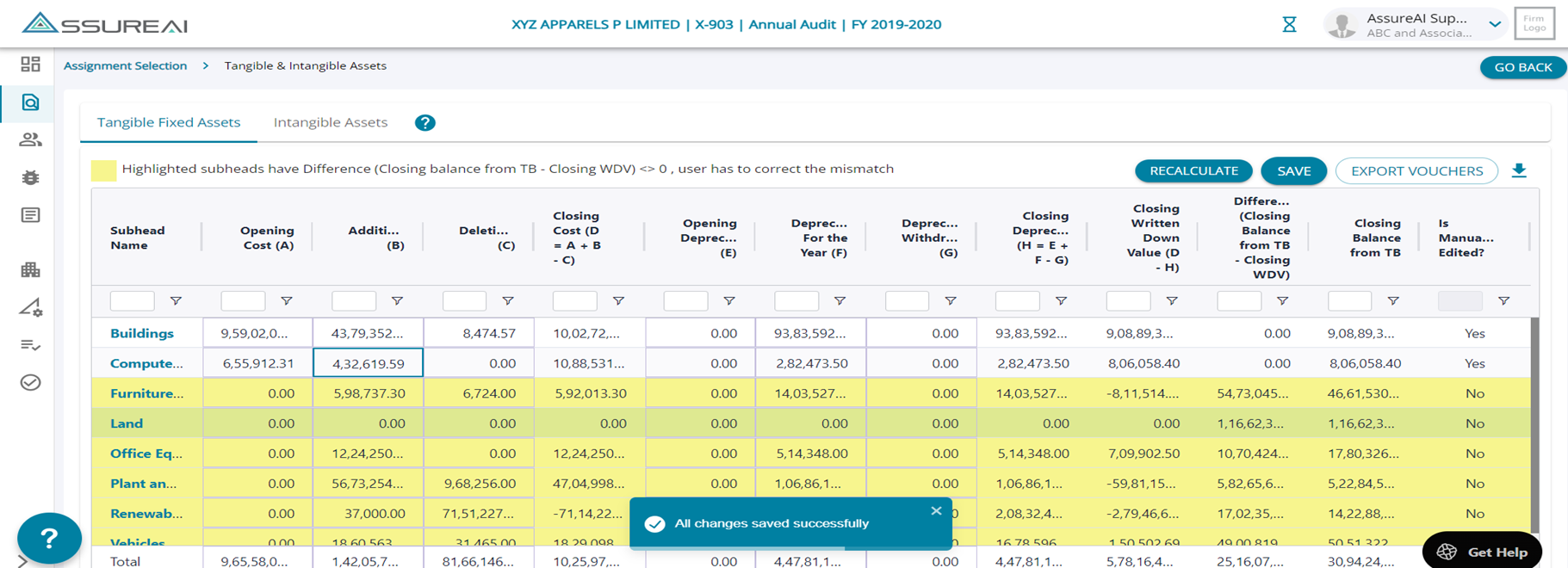1568x568 pixels.
Task: Close the saved successfully notification
Action: (936, 511)
